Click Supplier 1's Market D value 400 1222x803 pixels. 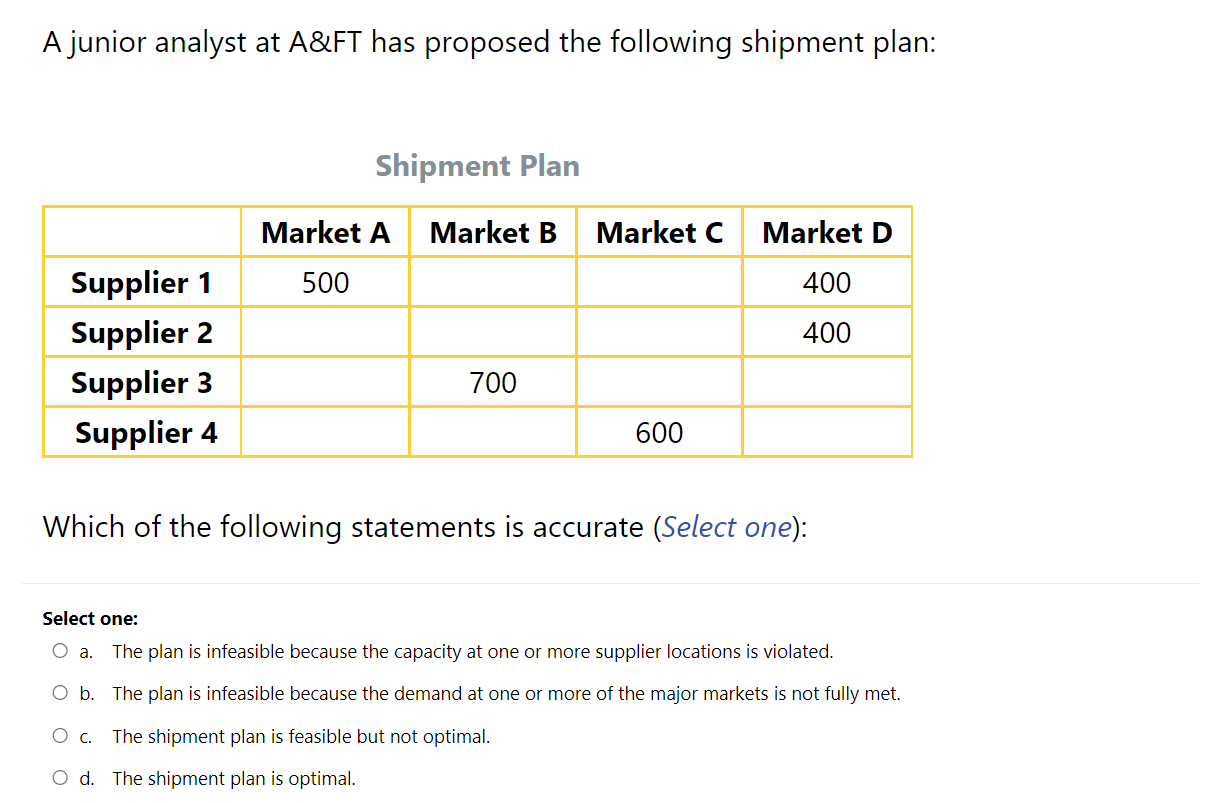click(827, 282)
